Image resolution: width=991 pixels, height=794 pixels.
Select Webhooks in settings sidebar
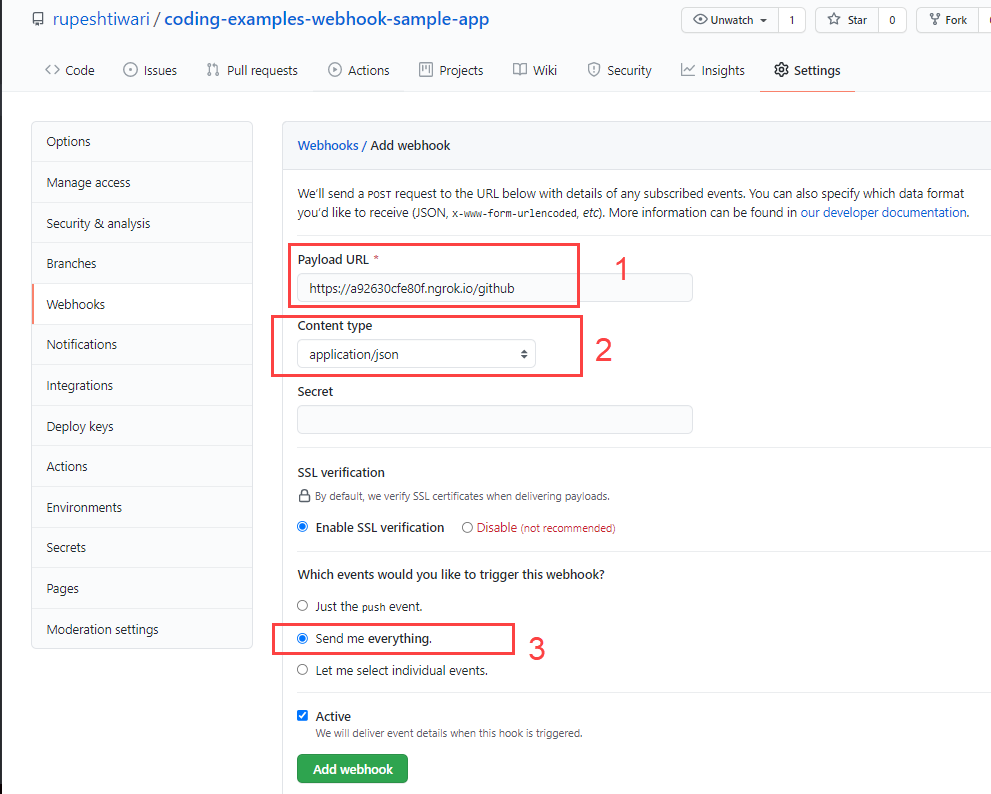pos(142,304)
